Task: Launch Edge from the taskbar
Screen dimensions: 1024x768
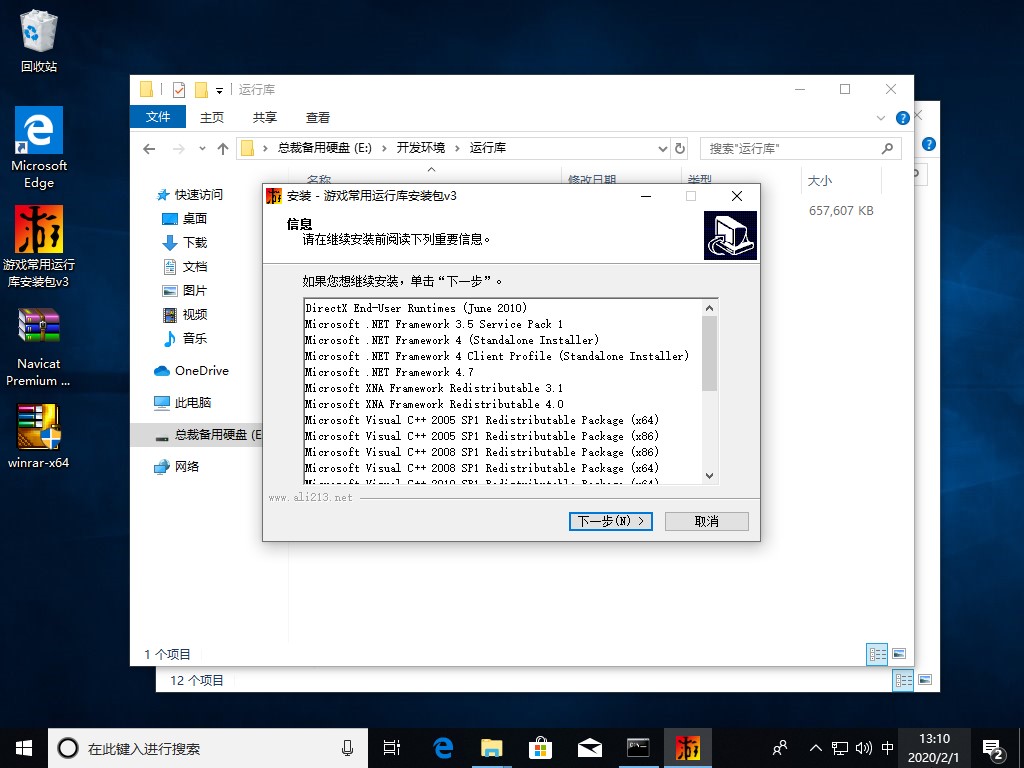Action: [443, 748]
